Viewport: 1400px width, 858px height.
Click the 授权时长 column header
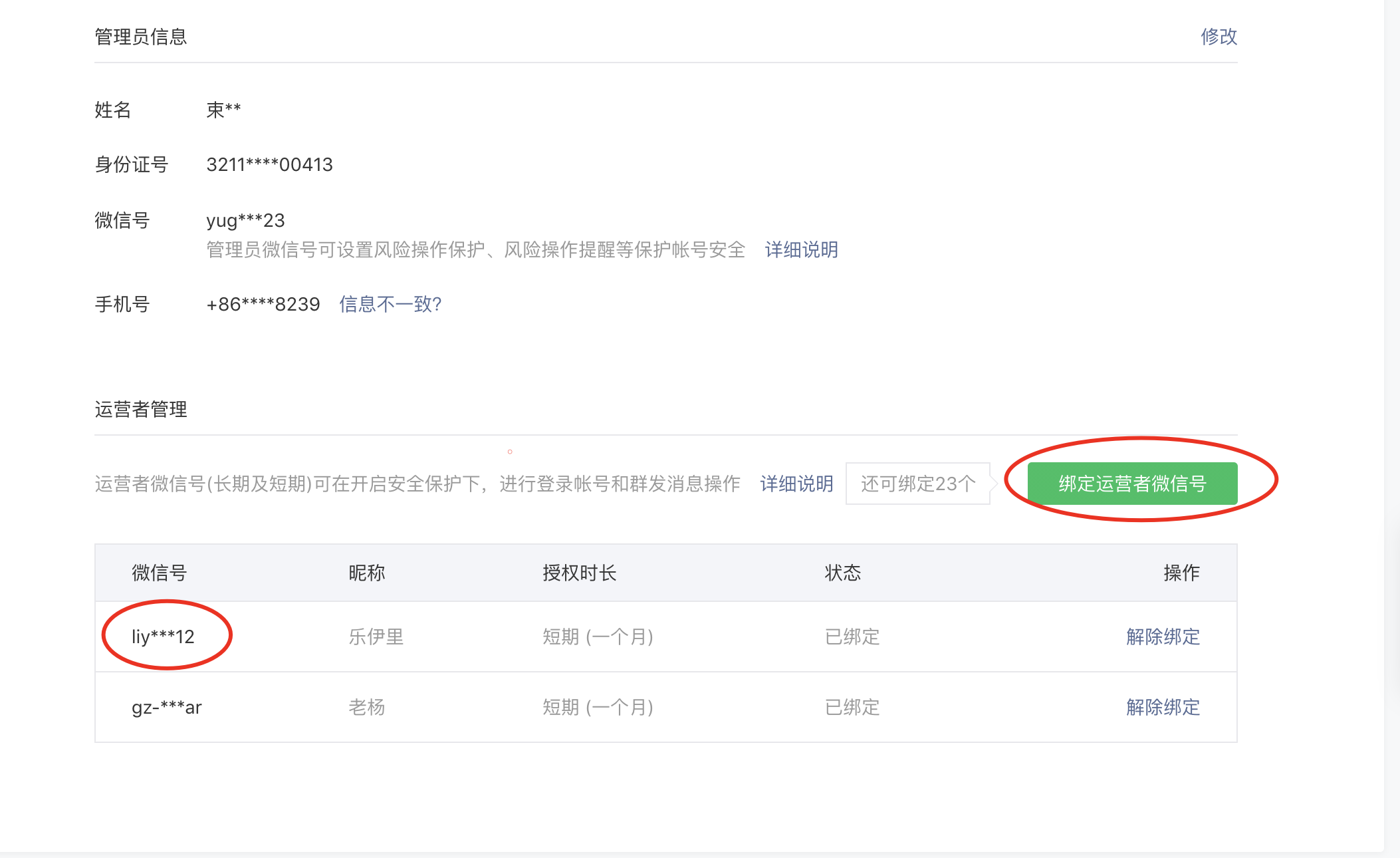point(579,573)
